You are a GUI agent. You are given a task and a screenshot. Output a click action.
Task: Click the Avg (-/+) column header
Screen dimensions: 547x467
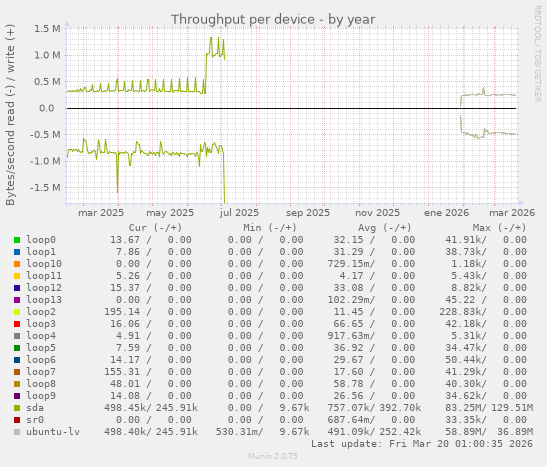pos(385,228)
